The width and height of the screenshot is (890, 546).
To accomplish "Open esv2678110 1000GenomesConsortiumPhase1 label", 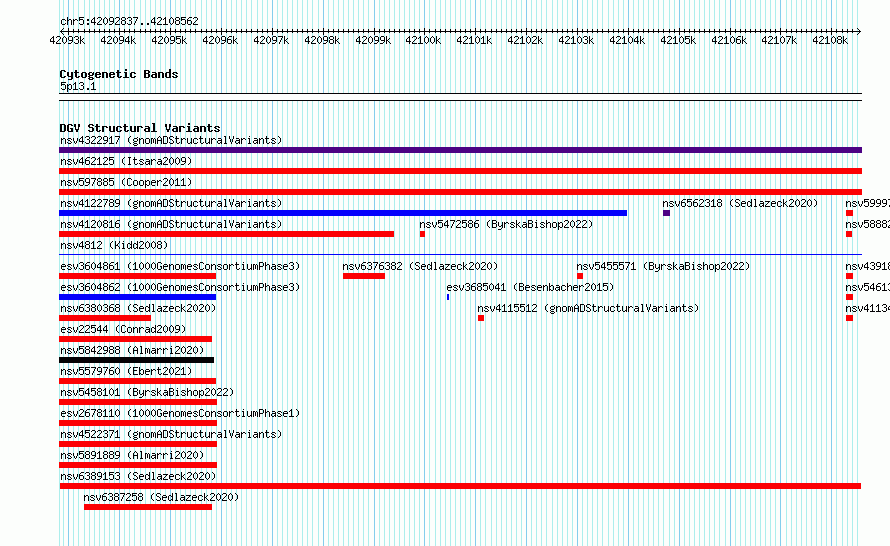I will pos(180,413).
